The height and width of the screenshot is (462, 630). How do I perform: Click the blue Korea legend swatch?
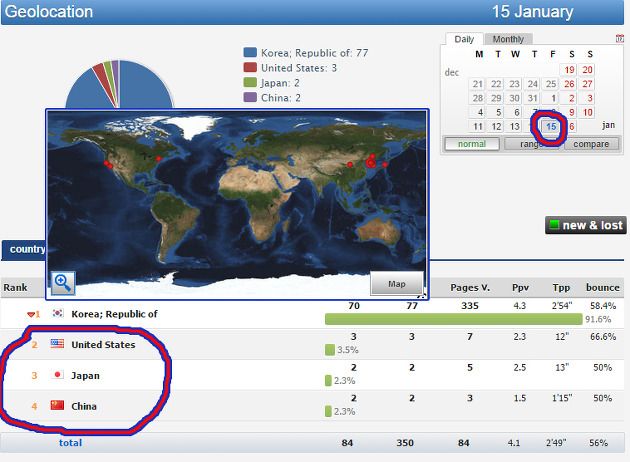pos(250,53)
